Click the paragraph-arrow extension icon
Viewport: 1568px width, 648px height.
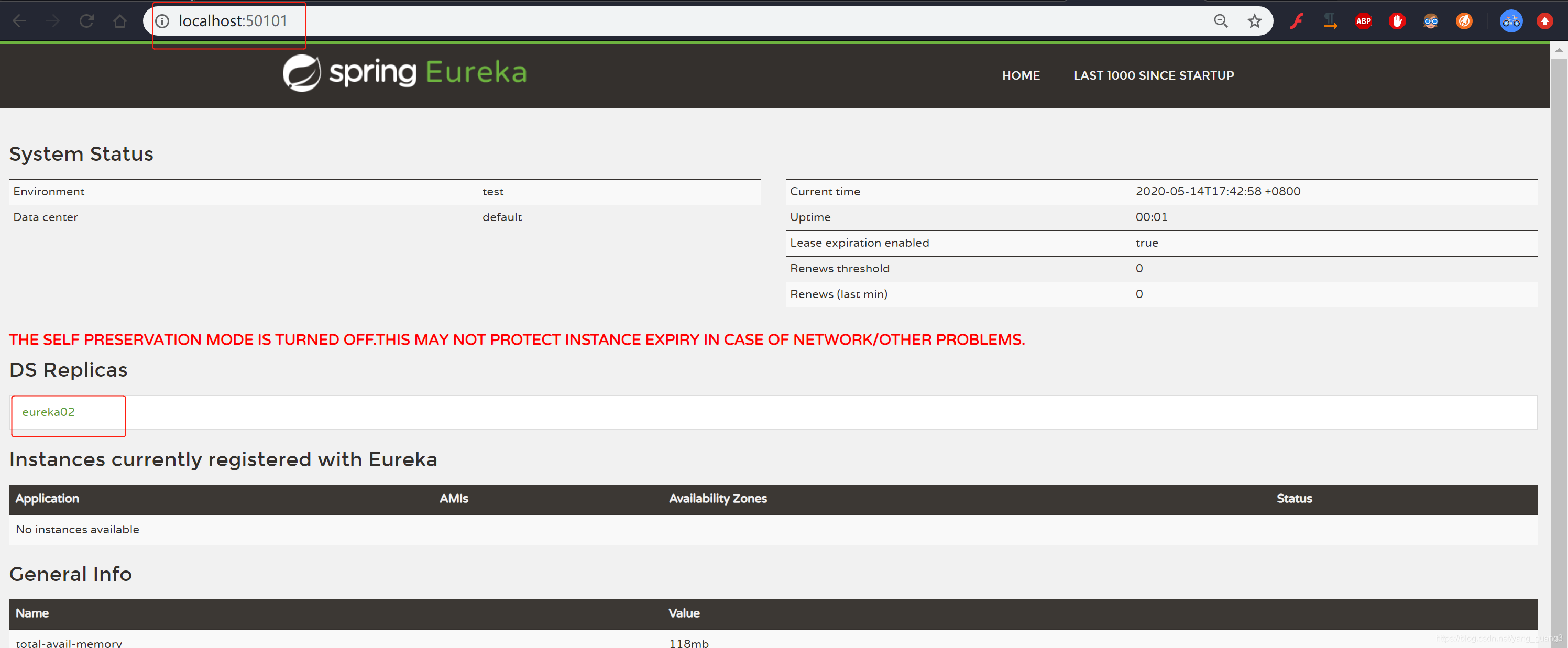(x=1330, y=21)
